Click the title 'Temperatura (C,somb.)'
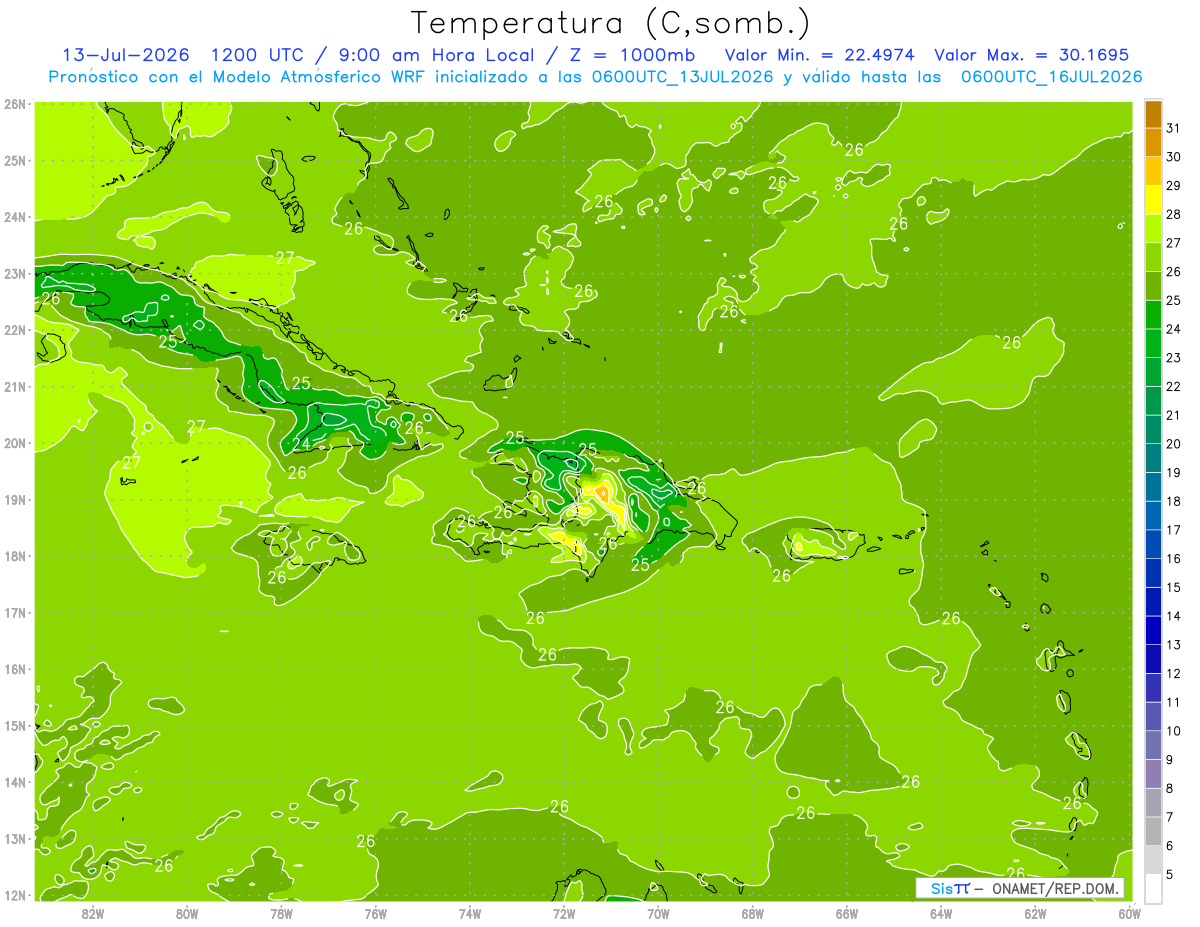1200x927 pixels. click(611, 23)
